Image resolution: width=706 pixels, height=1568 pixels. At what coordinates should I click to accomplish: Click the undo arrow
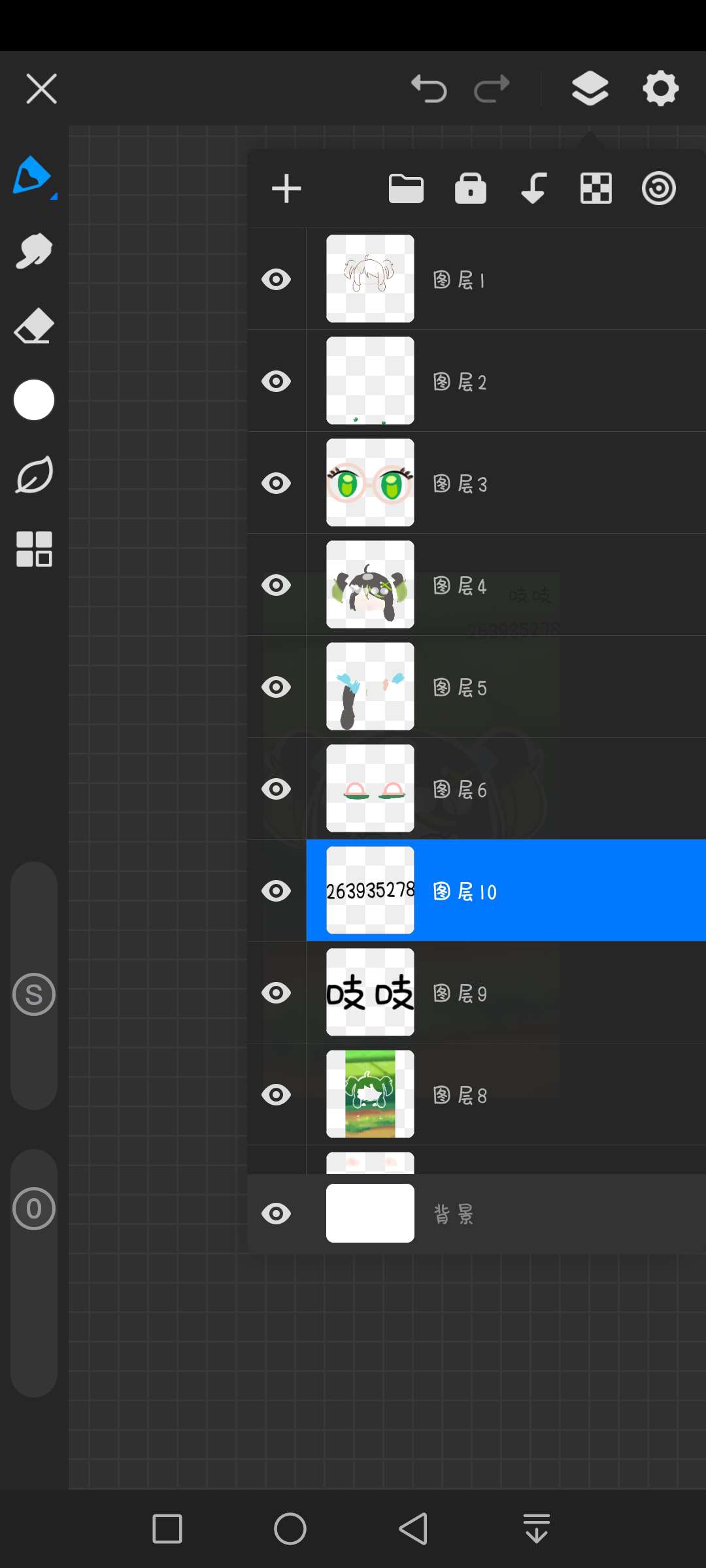(x=429, y=88)
